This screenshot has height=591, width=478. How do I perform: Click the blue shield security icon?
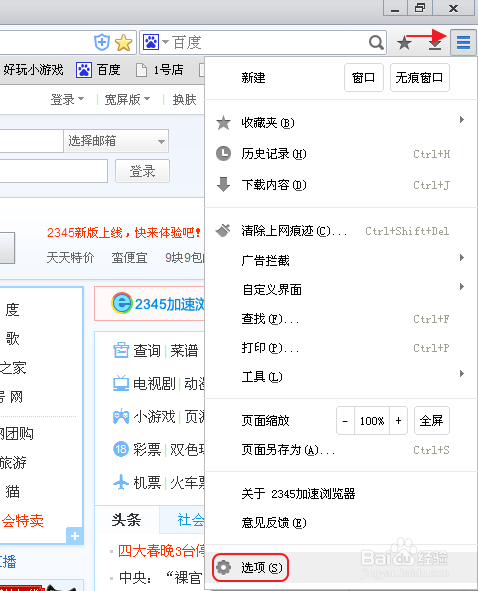click(102, 42)
